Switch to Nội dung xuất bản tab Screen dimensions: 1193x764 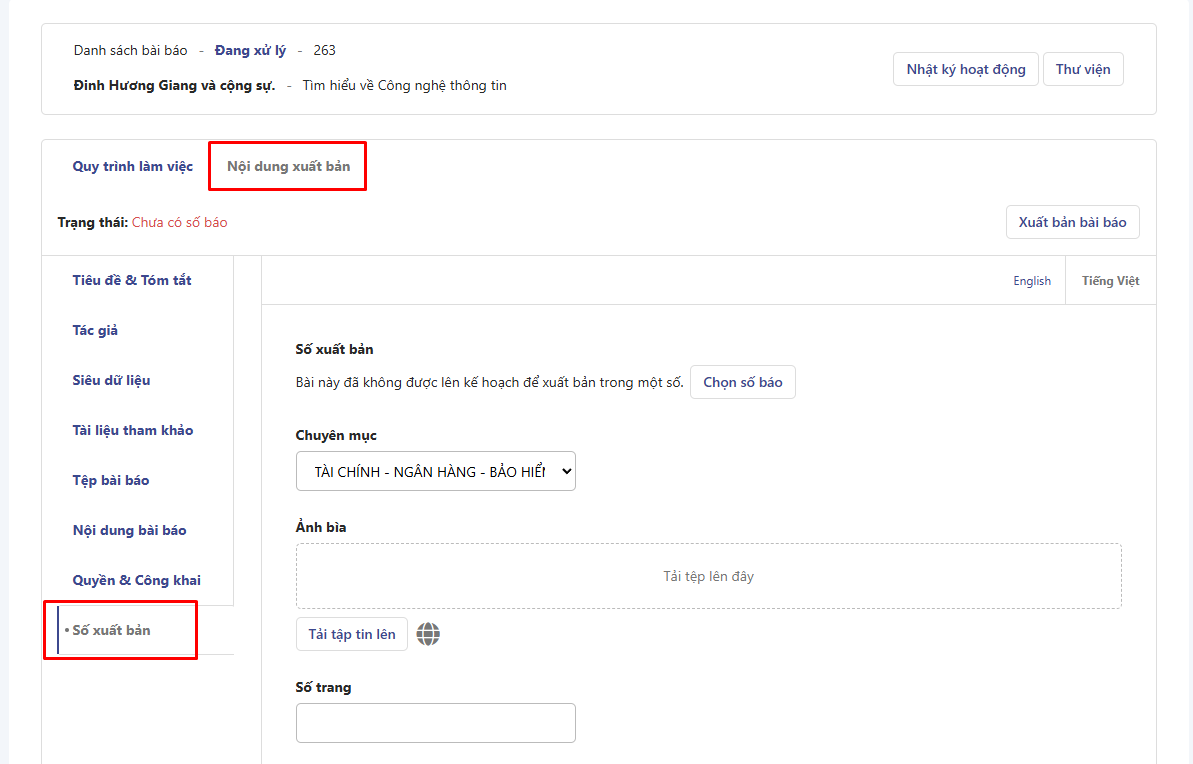(288, 166)
